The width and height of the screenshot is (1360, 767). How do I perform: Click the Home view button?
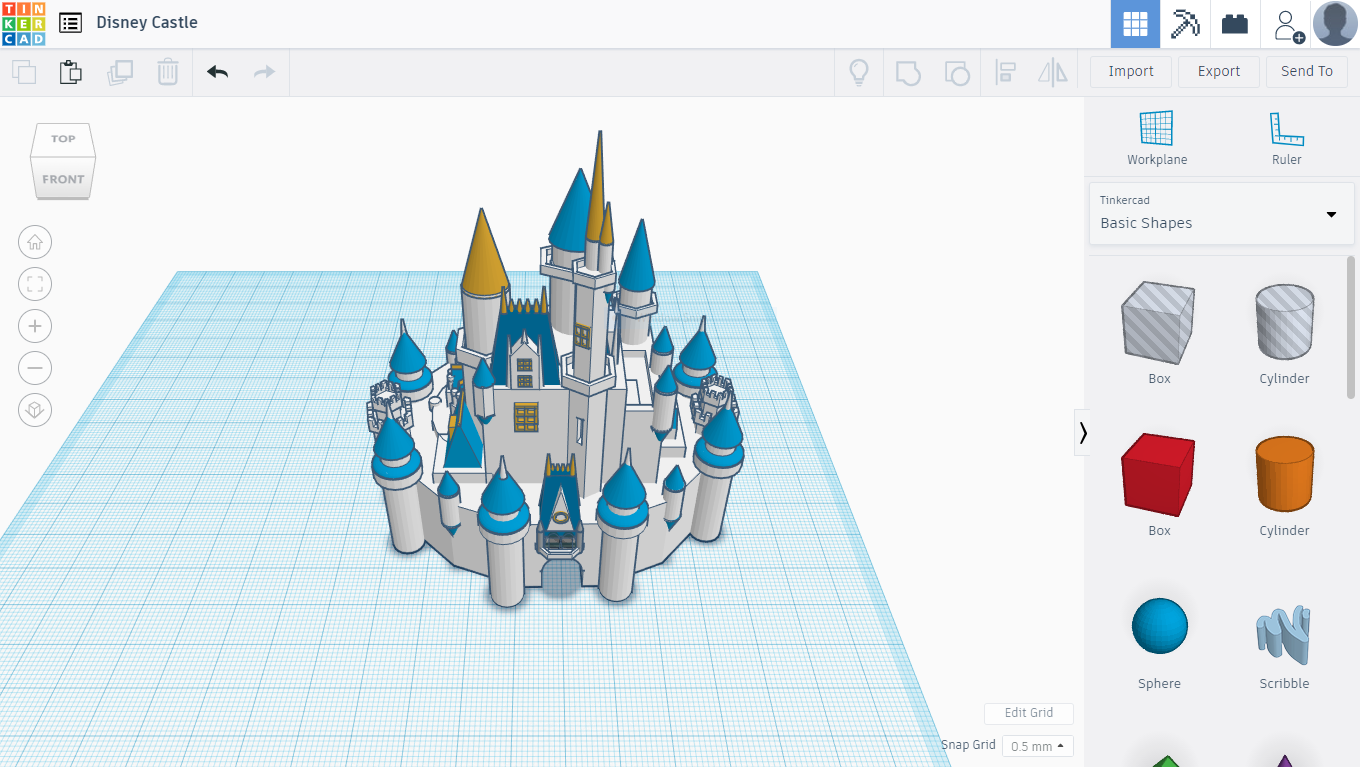point(35,242)
